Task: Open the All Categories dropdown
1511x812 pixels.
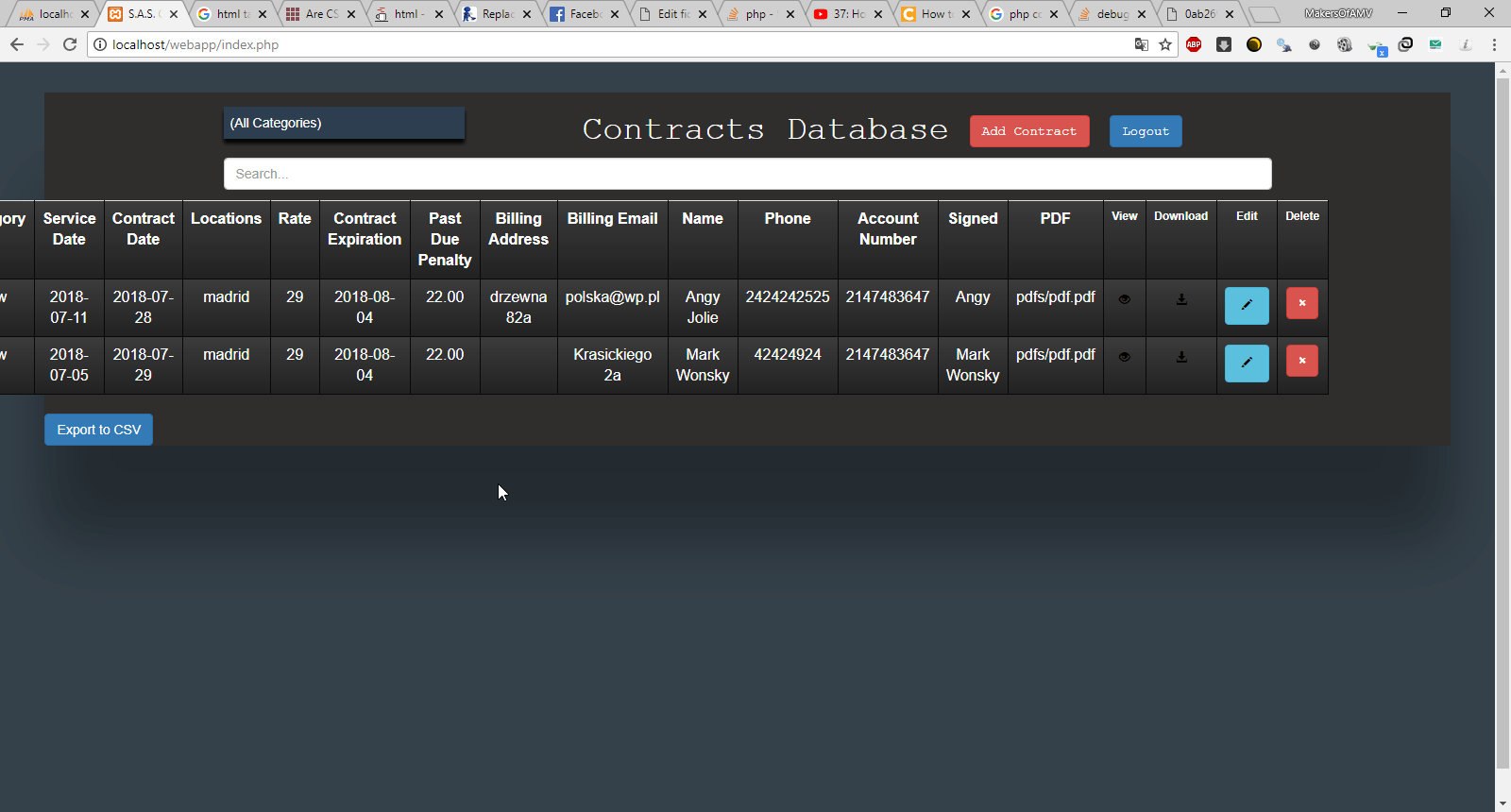Action: click(x=344, y=123)
